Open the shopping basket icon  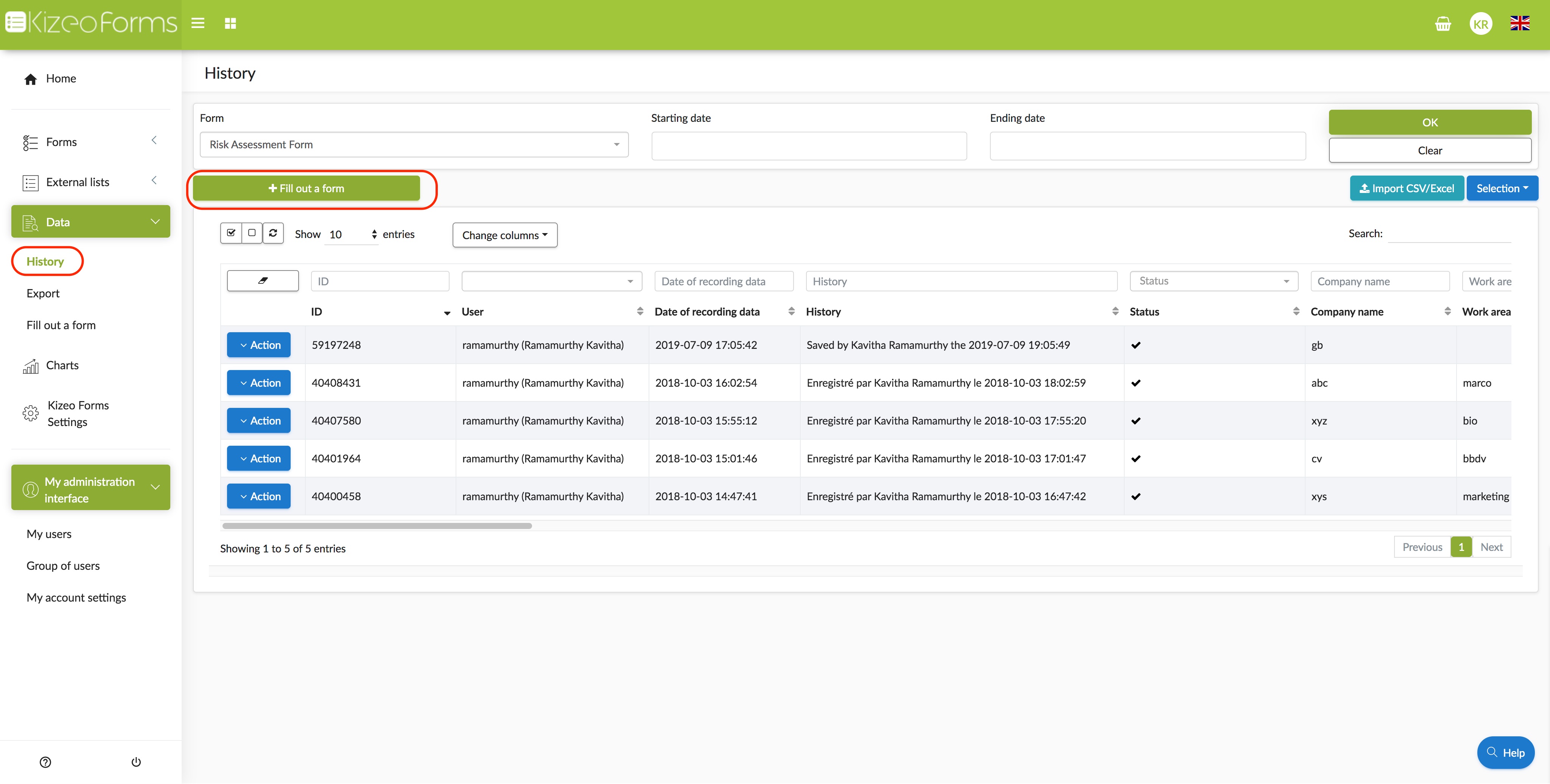1443,24
